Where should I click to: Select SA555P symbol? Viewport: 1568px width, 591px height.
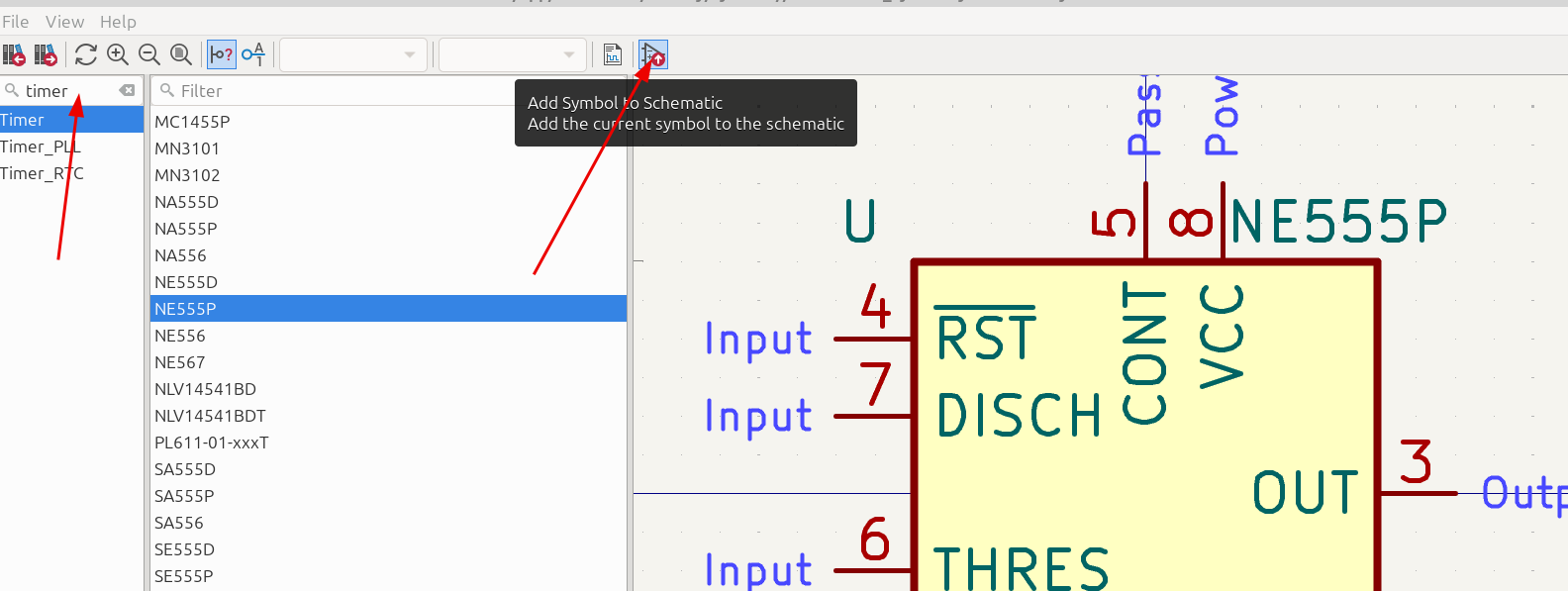388,496
